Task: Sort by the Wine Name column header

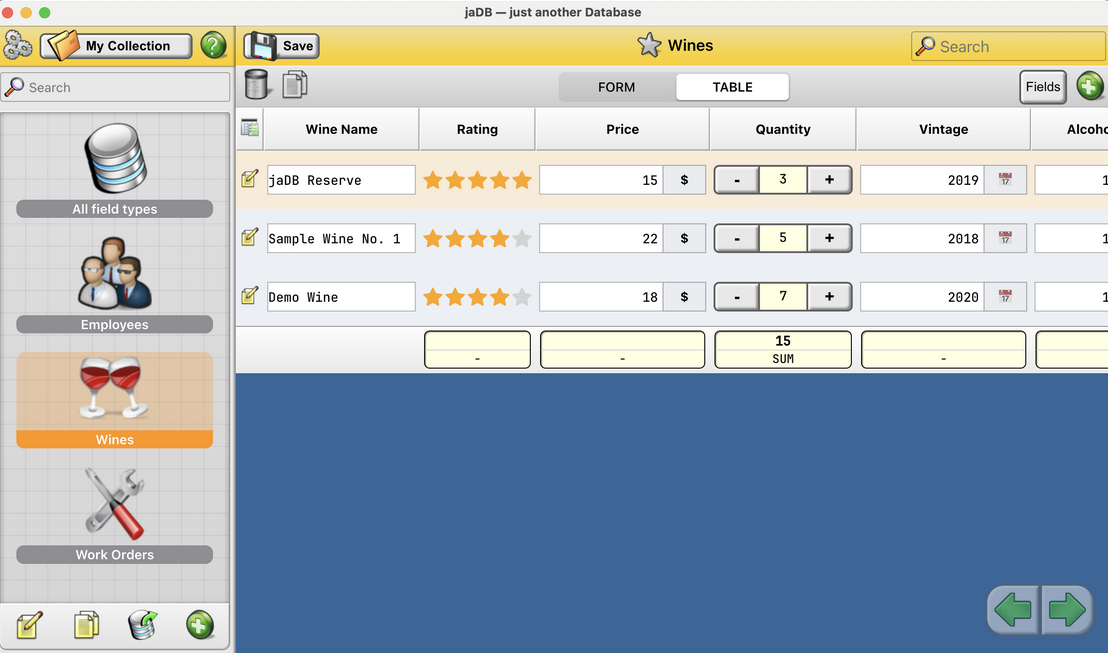Action: pos(341,129)
